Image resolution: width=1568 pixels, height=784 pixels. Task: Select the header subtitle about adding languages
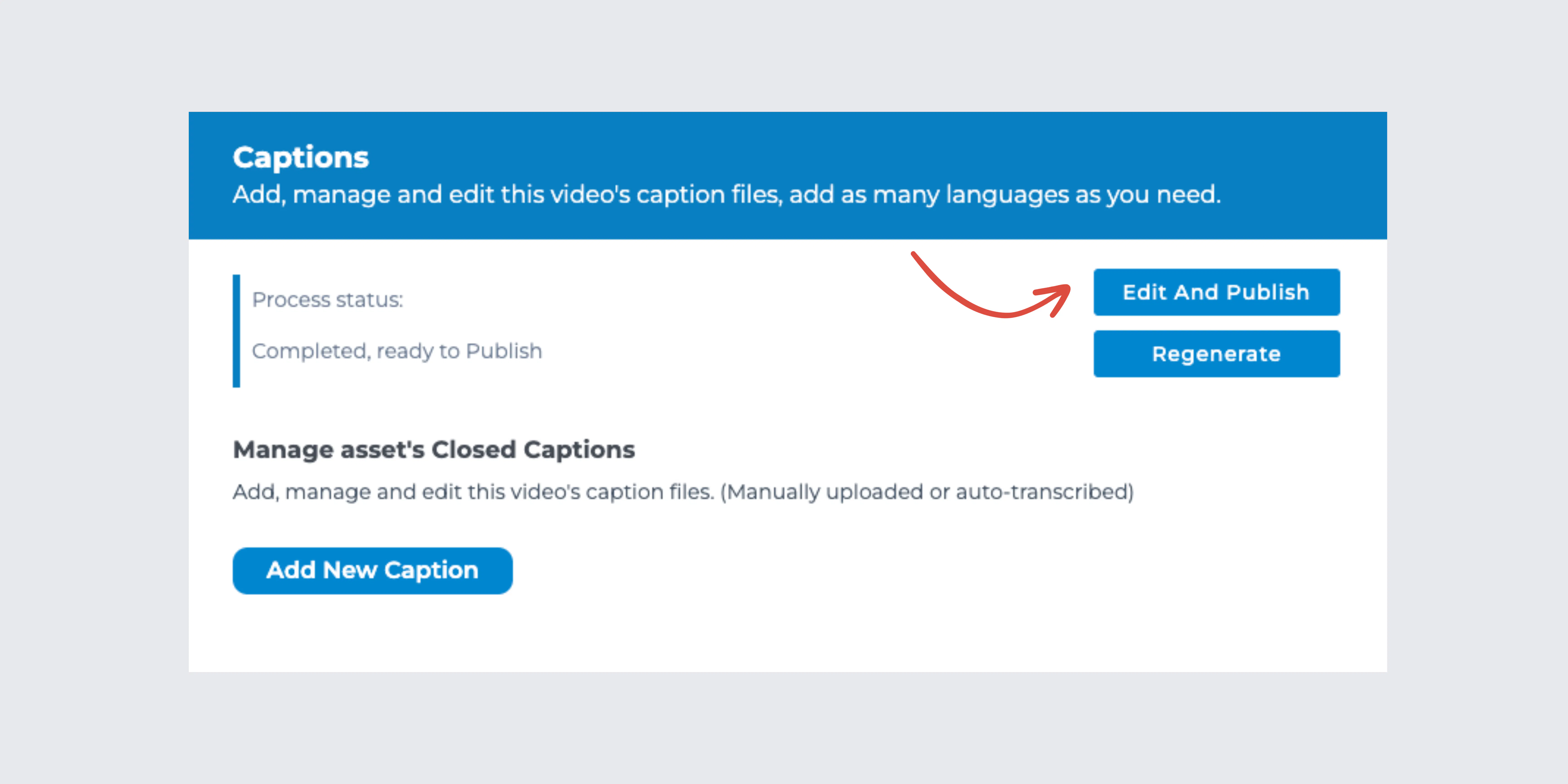click(727, 195)
